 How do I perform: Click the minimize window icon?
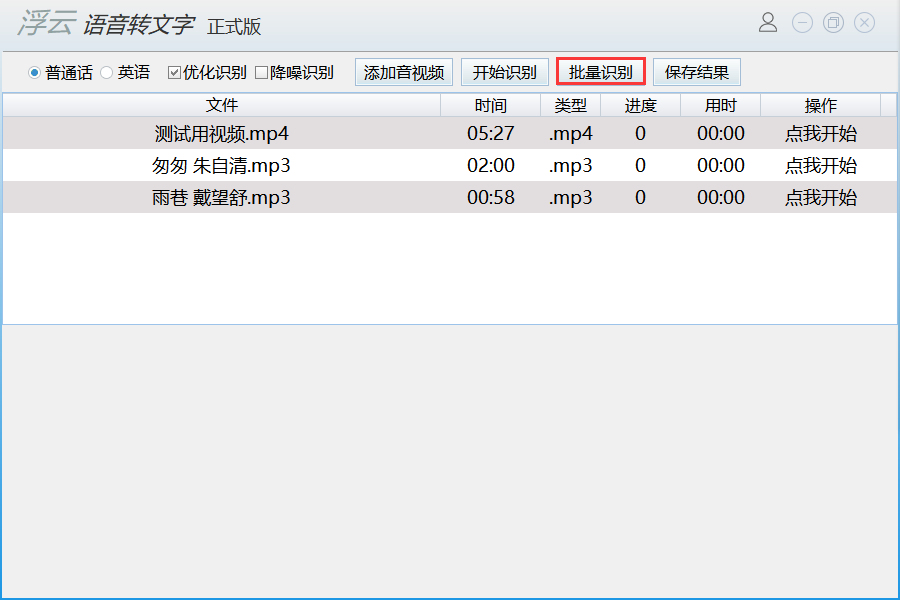pyautogui.click(x=802, y=22)
